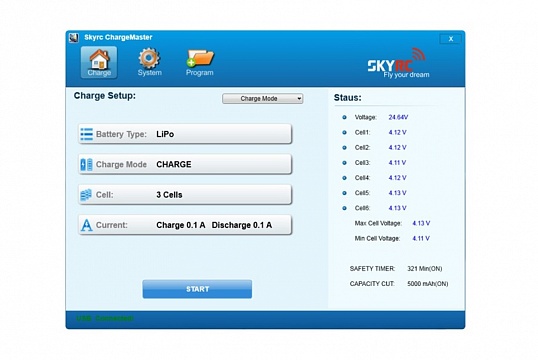Click the bullet beside Cell1

(x=344, y=132)
